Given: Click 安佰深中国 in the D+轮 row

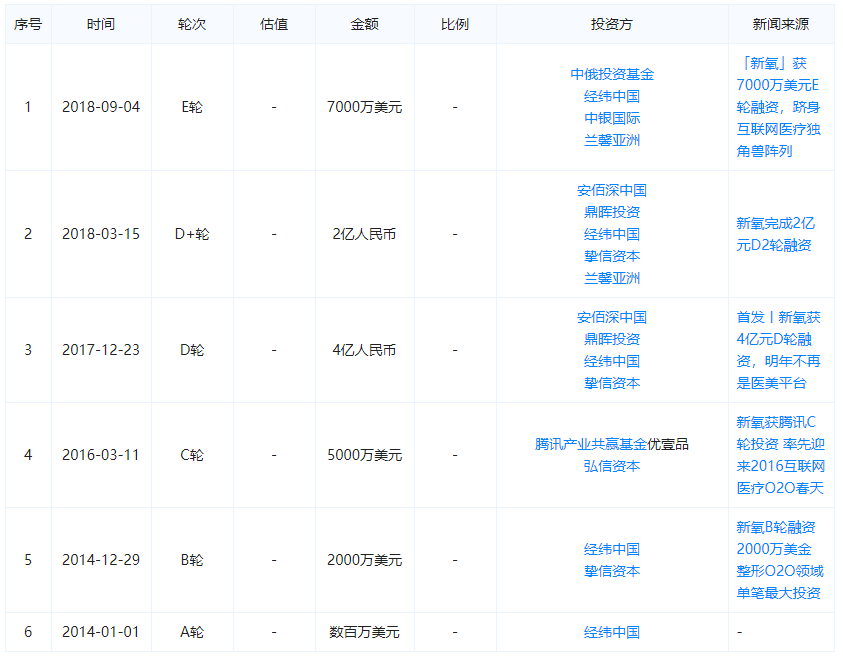Looking at the screenshot, I should [x=612, y=190].
